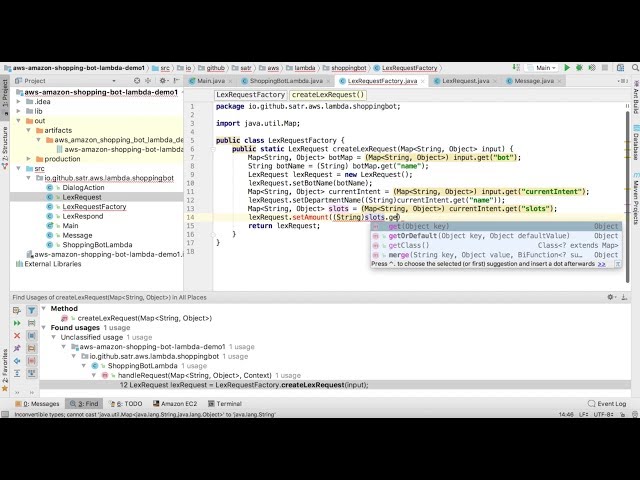
Task: Expand all usages icon in Find toolbar
Action: [17, 373]
